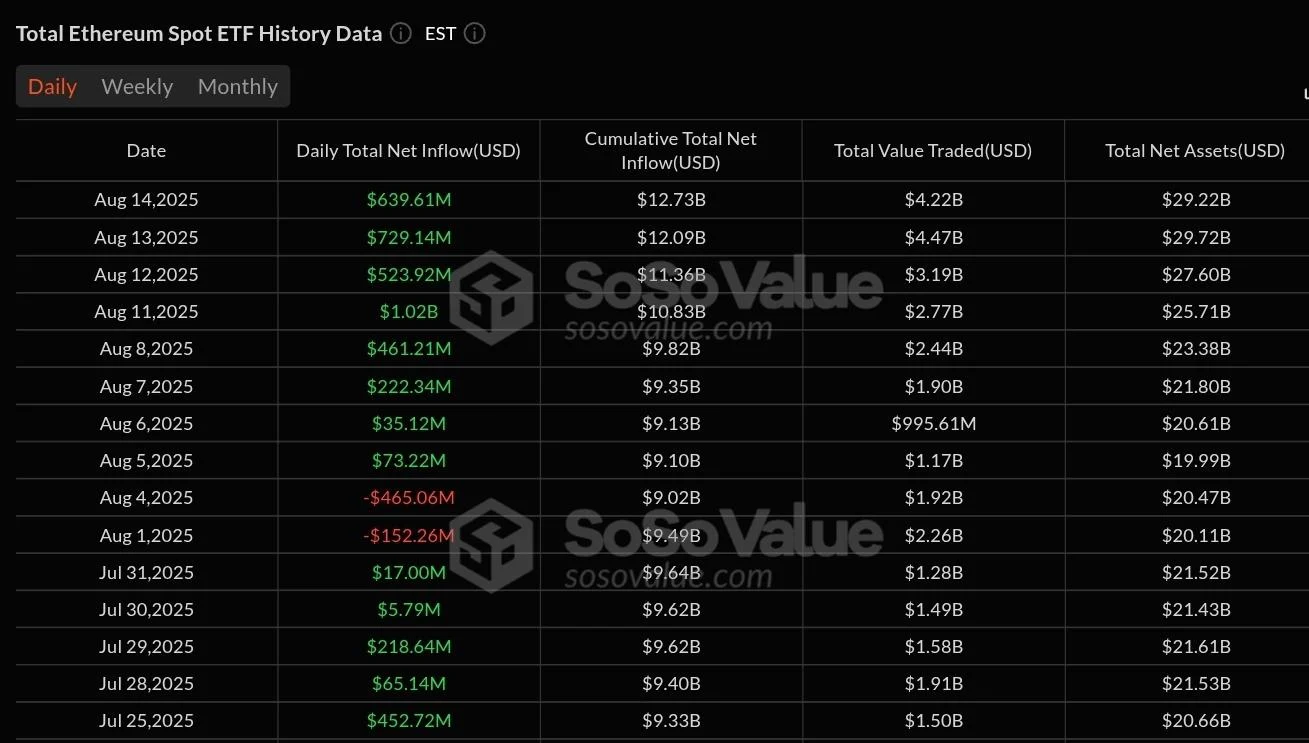Switch to Weekly view tab
This screenshot has width=1309, height=743.
[137, 87]
